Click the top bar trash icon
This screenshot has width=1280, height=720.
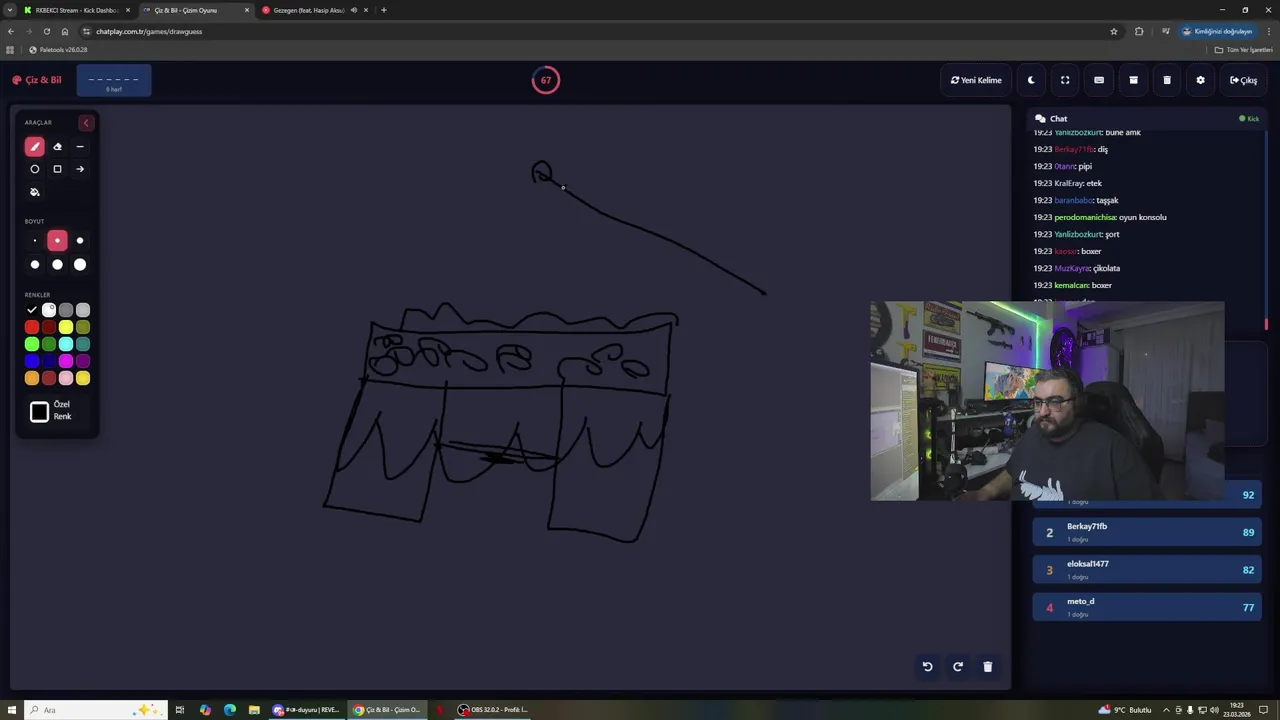[x=1167, y=80]
